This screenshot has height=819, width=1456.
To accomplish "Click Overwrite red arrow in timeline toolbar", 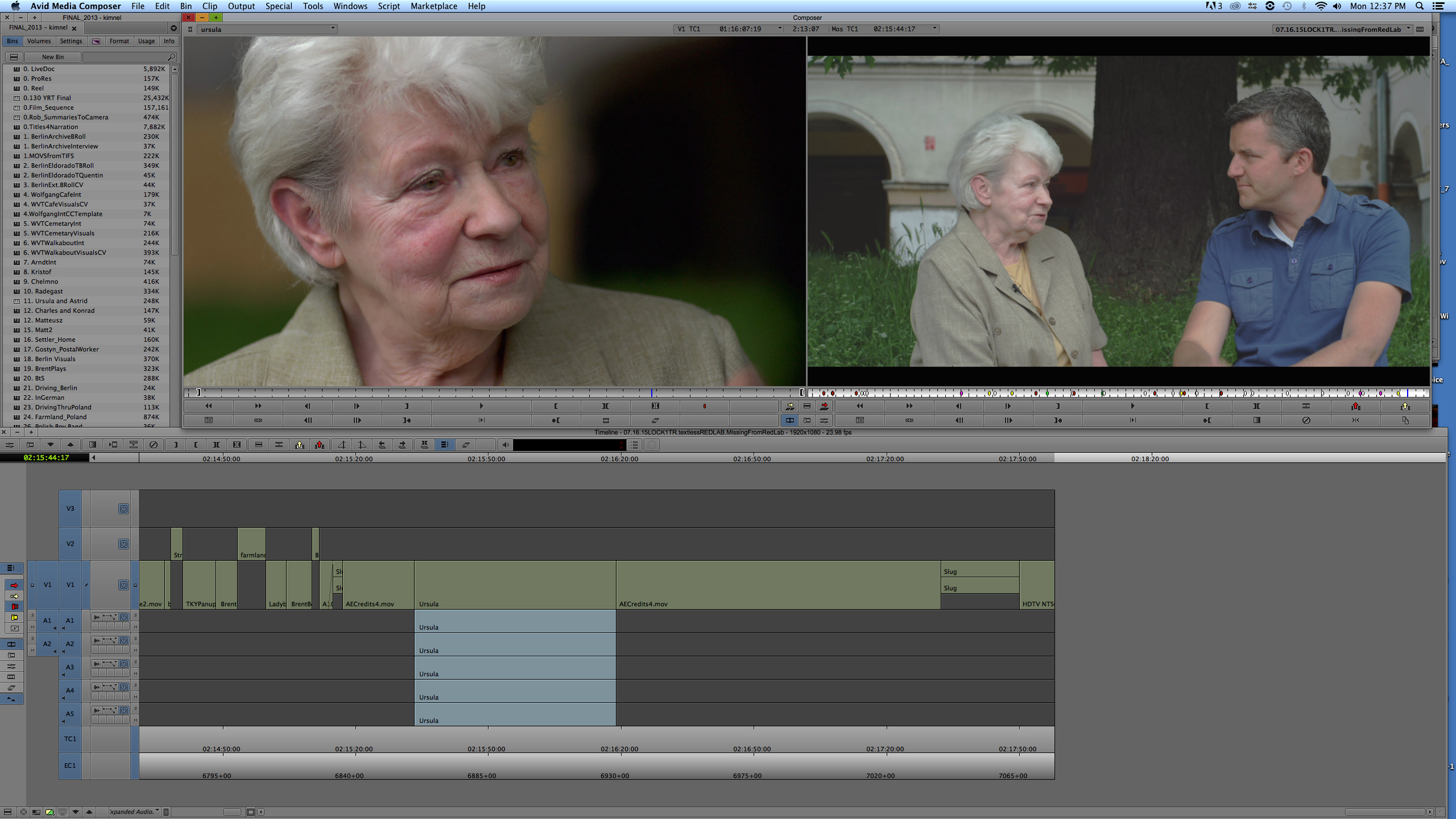I will point(319,445).
